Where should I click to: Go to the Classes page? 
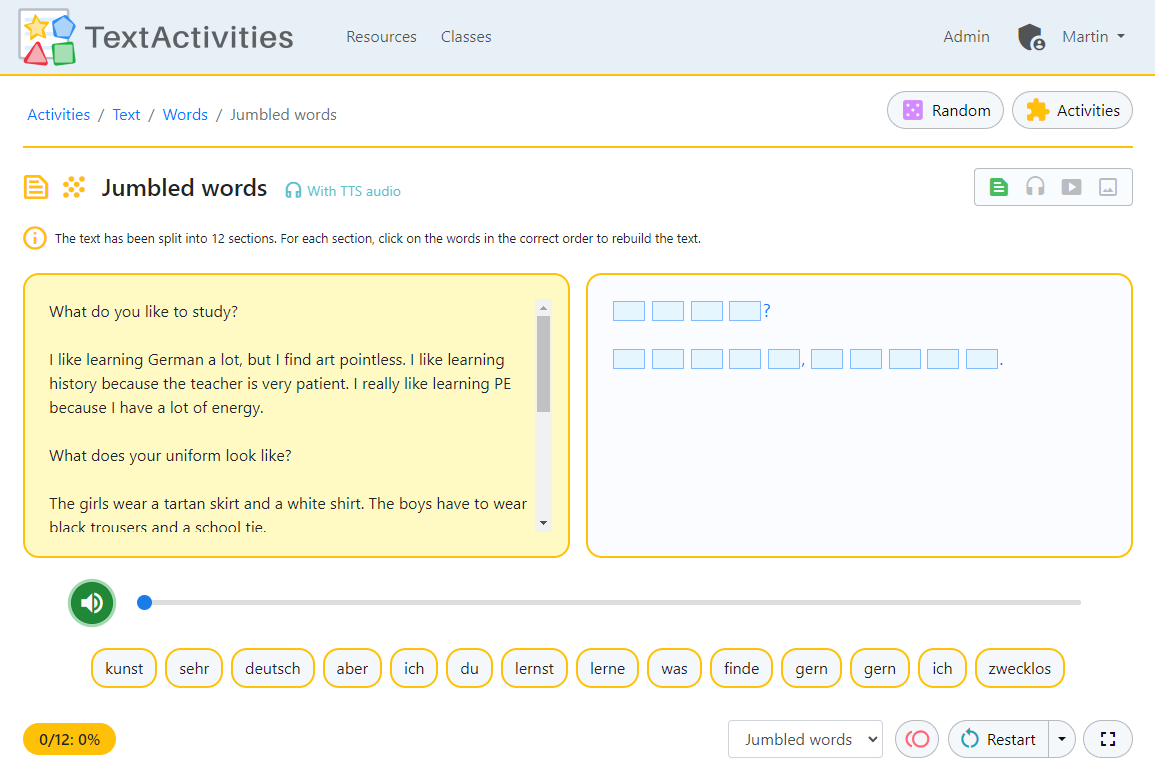466,37
